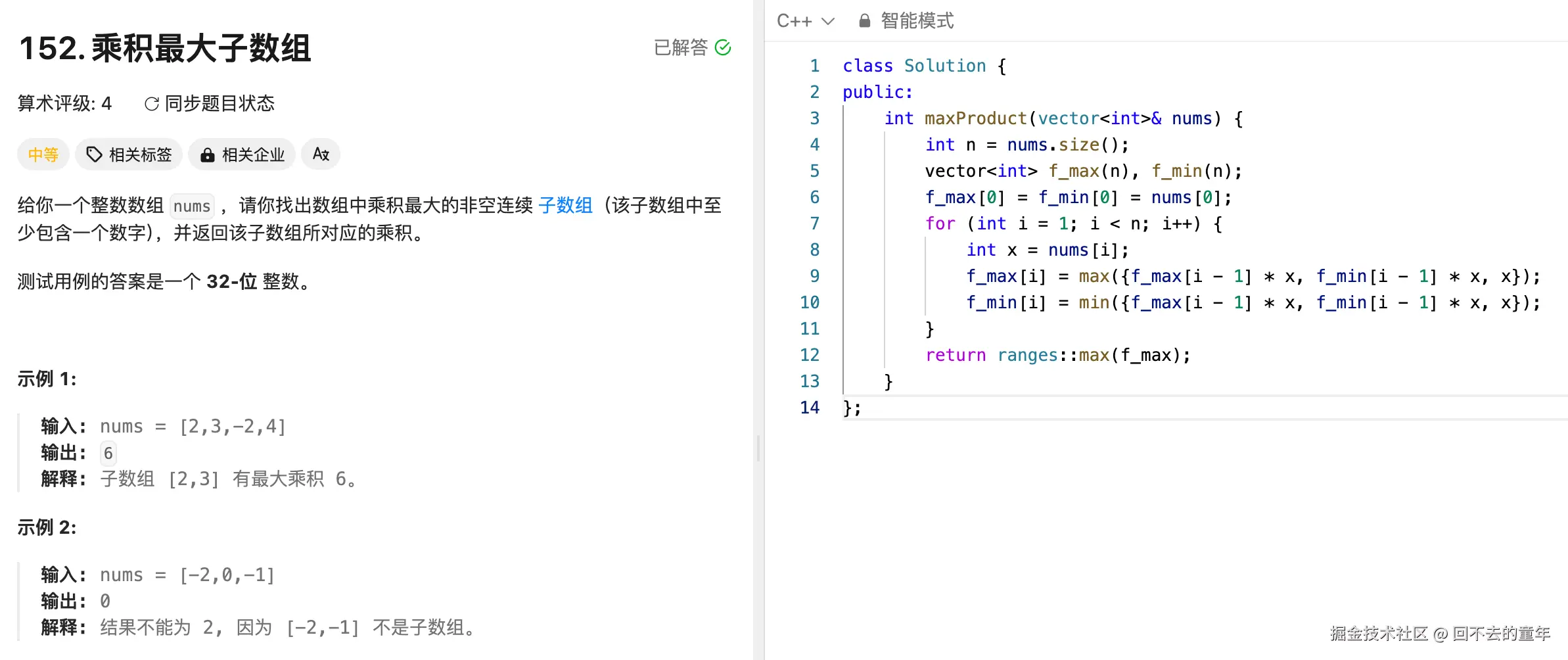Click the tag icon on 相关标签 button
The width and height of the screenshot is (1568, 660).
coord(94,154)
